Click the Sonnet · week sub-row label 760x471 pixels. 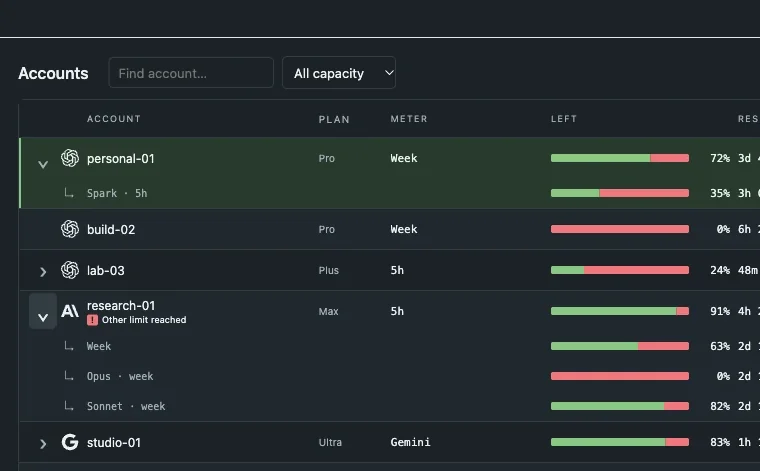126,406
